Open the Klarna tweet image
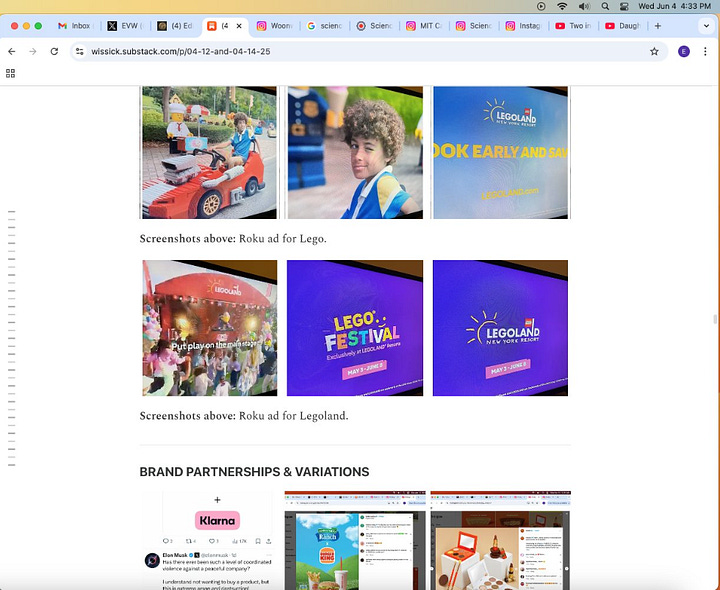This screenshot has width=720, height=590. [x=209, y=540]
